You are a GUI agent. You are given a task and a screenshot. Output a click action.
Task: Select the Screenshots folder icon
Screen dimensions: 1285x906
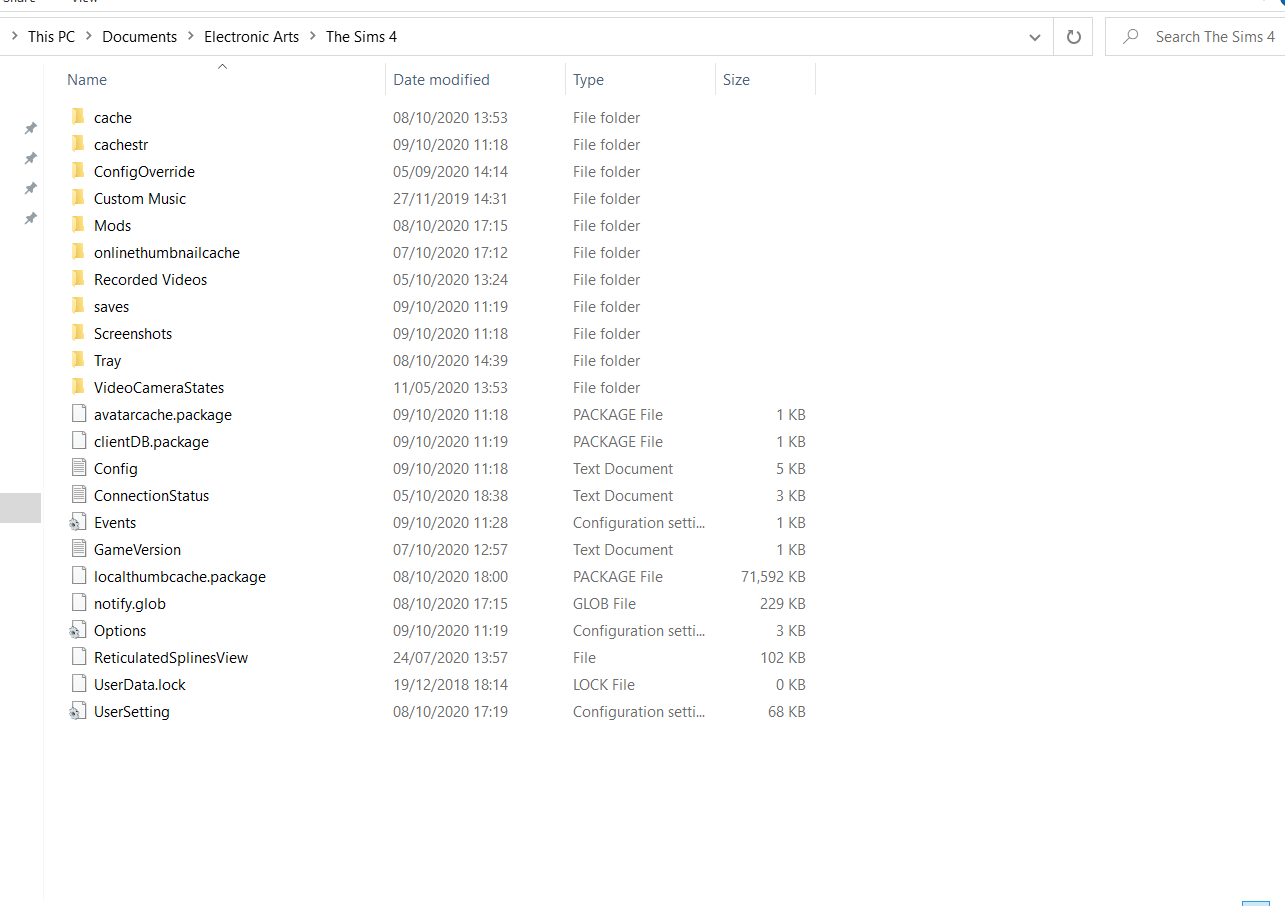pos(78,333)
